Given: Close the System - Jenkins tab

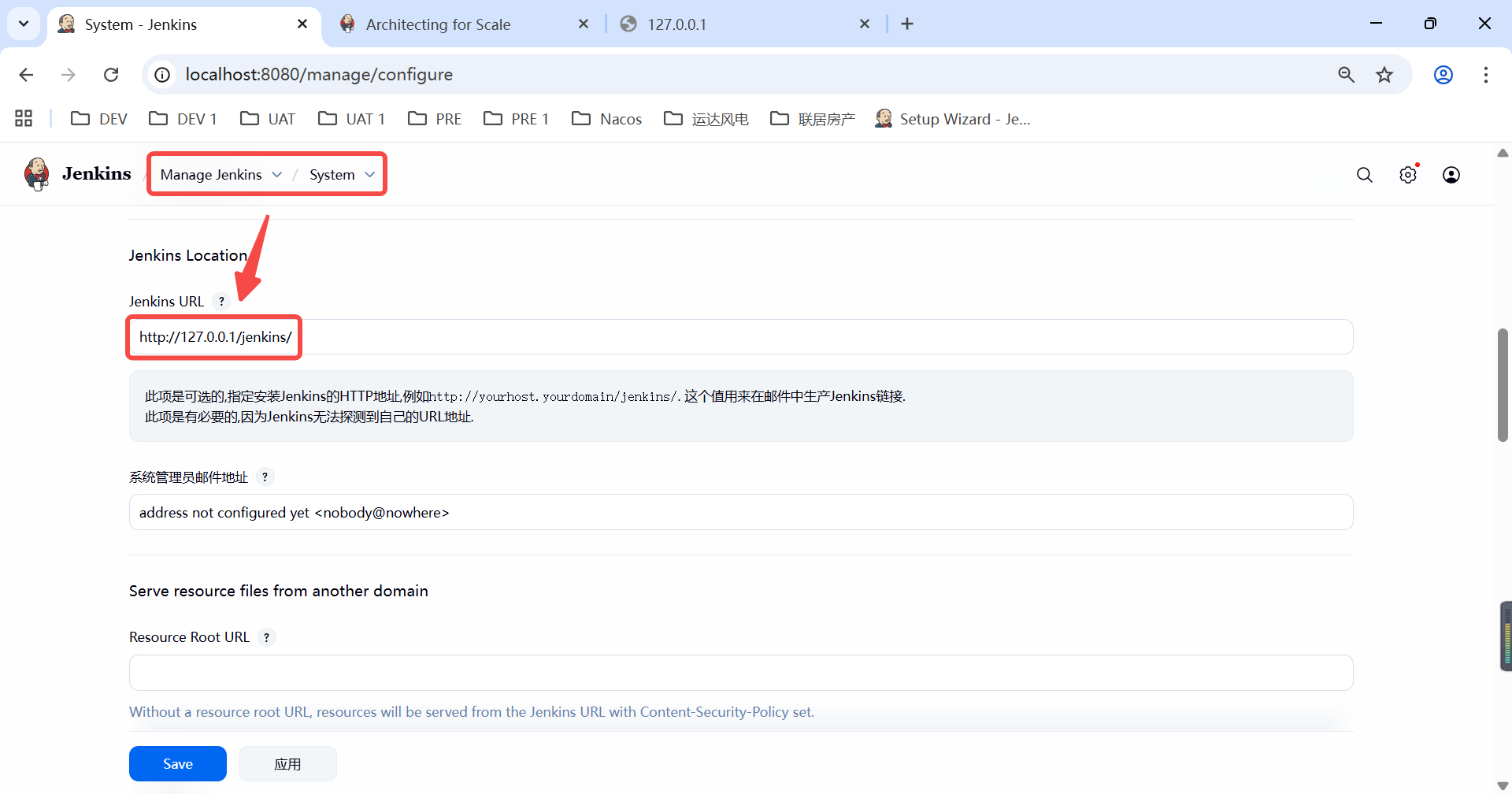Looking at the screenshot, I should pos(302,24).
